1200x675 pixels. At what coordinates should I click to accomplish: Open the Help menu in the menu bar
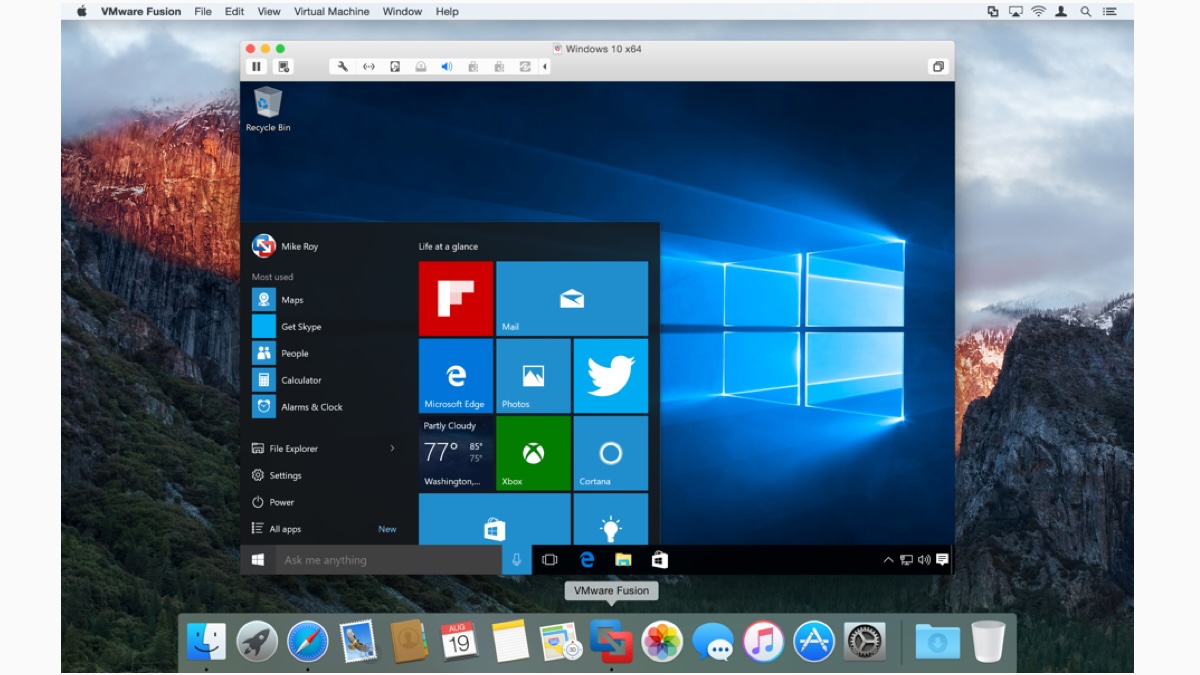point(447,11)
